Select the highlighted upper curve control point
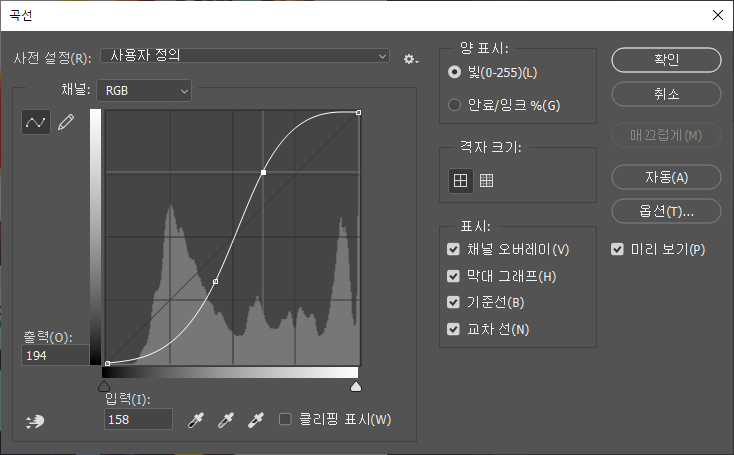The image size is (734, 455). pos(264,173)
